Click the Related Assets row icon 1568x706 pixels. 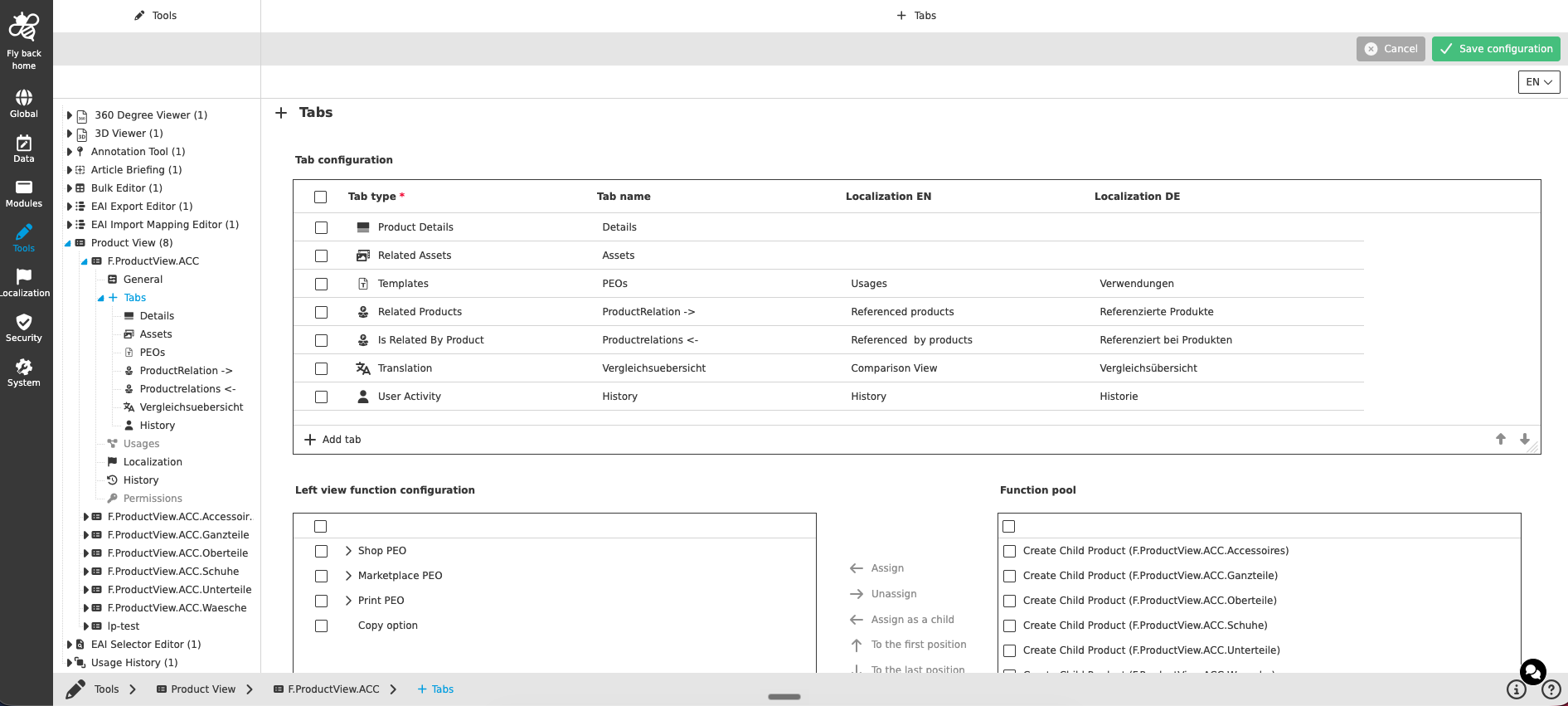[363, 256]
